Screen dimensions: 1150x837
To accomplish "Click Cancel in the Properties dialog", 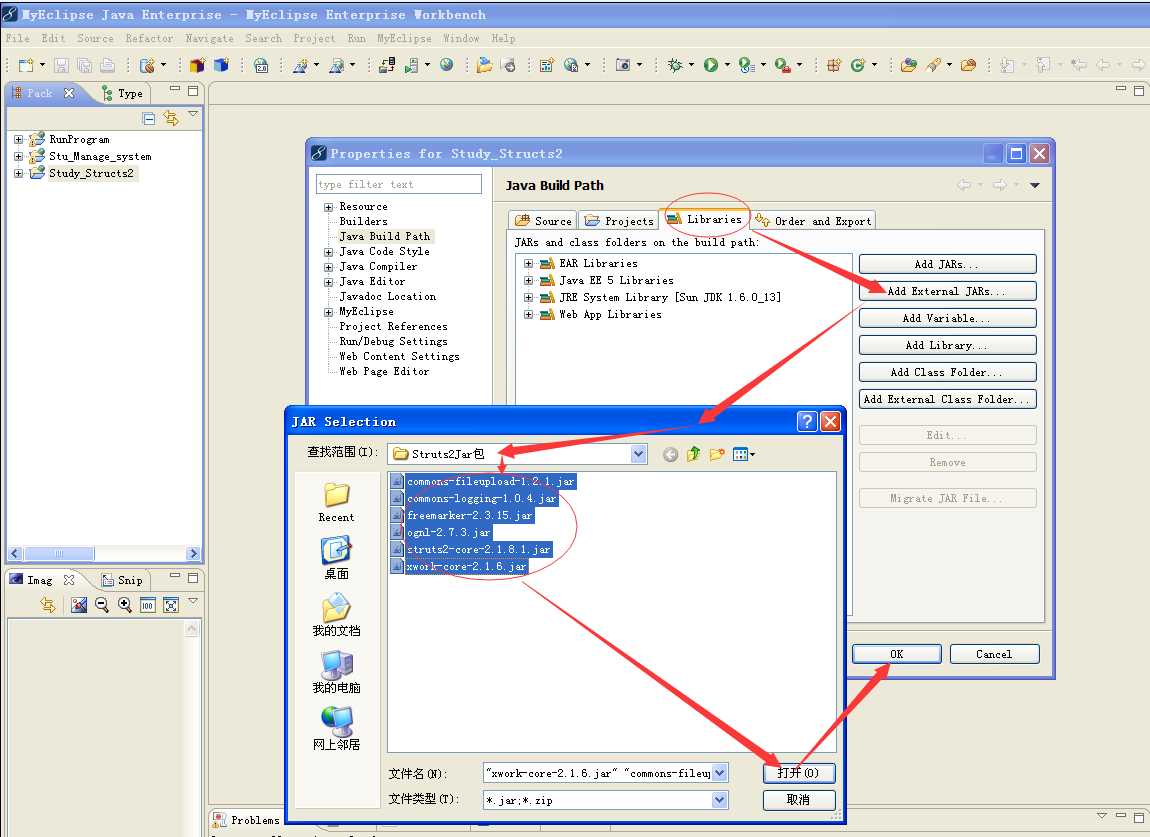I will (994, 654).
